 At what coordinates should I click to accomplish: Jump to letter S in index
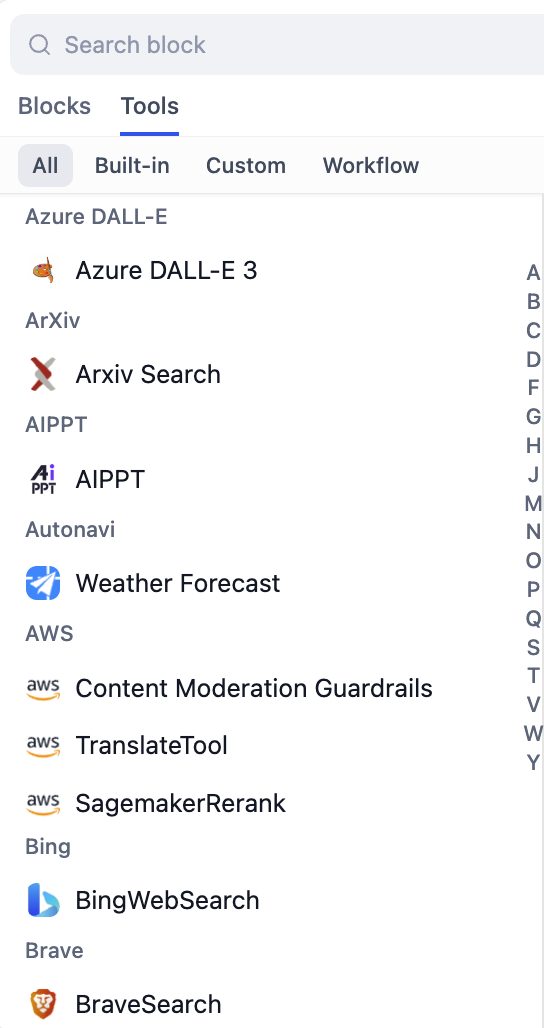[534, 647]
